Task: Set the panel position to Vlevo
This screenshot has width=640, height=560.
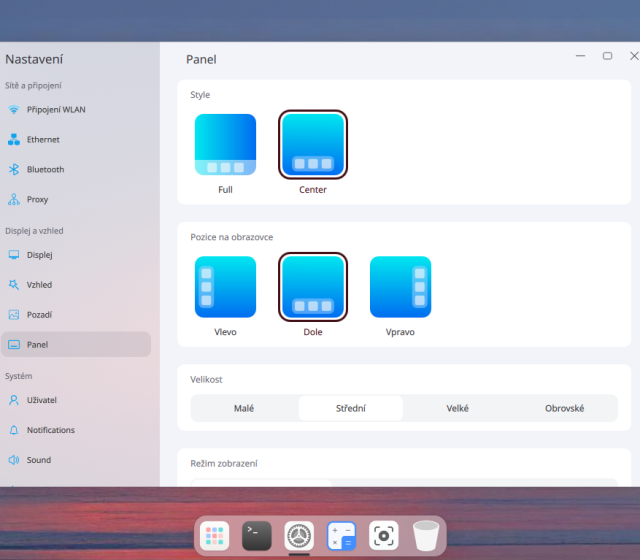Action: (x=225, y=288)
